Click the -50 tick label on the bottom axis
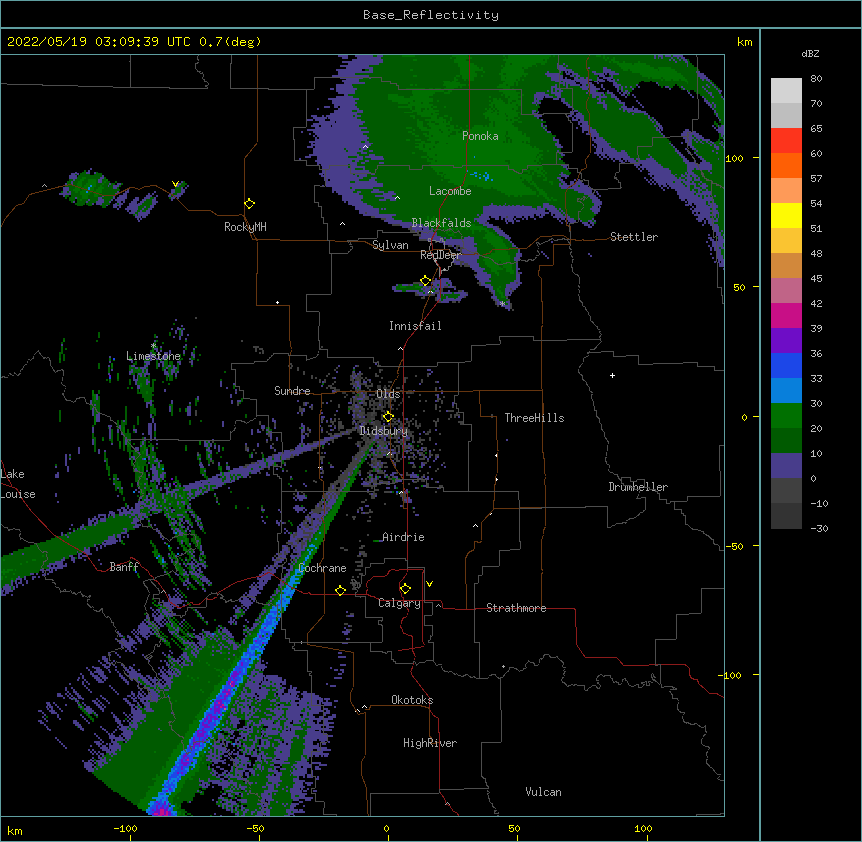Image resolution: width=862 pixels, height=842 pixels. [255, 828]
